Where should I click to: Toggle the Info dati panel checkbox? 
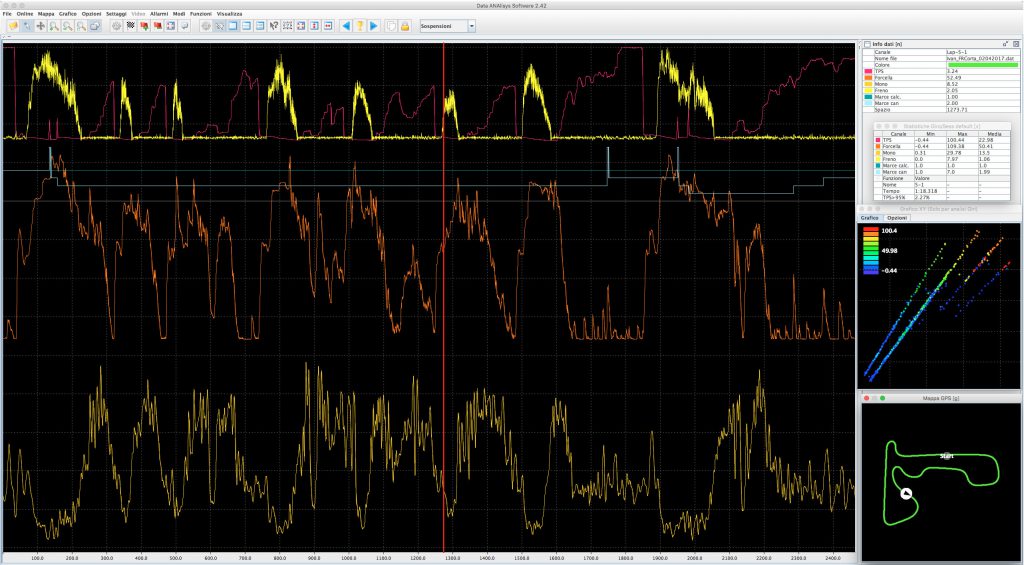(867, 44)
